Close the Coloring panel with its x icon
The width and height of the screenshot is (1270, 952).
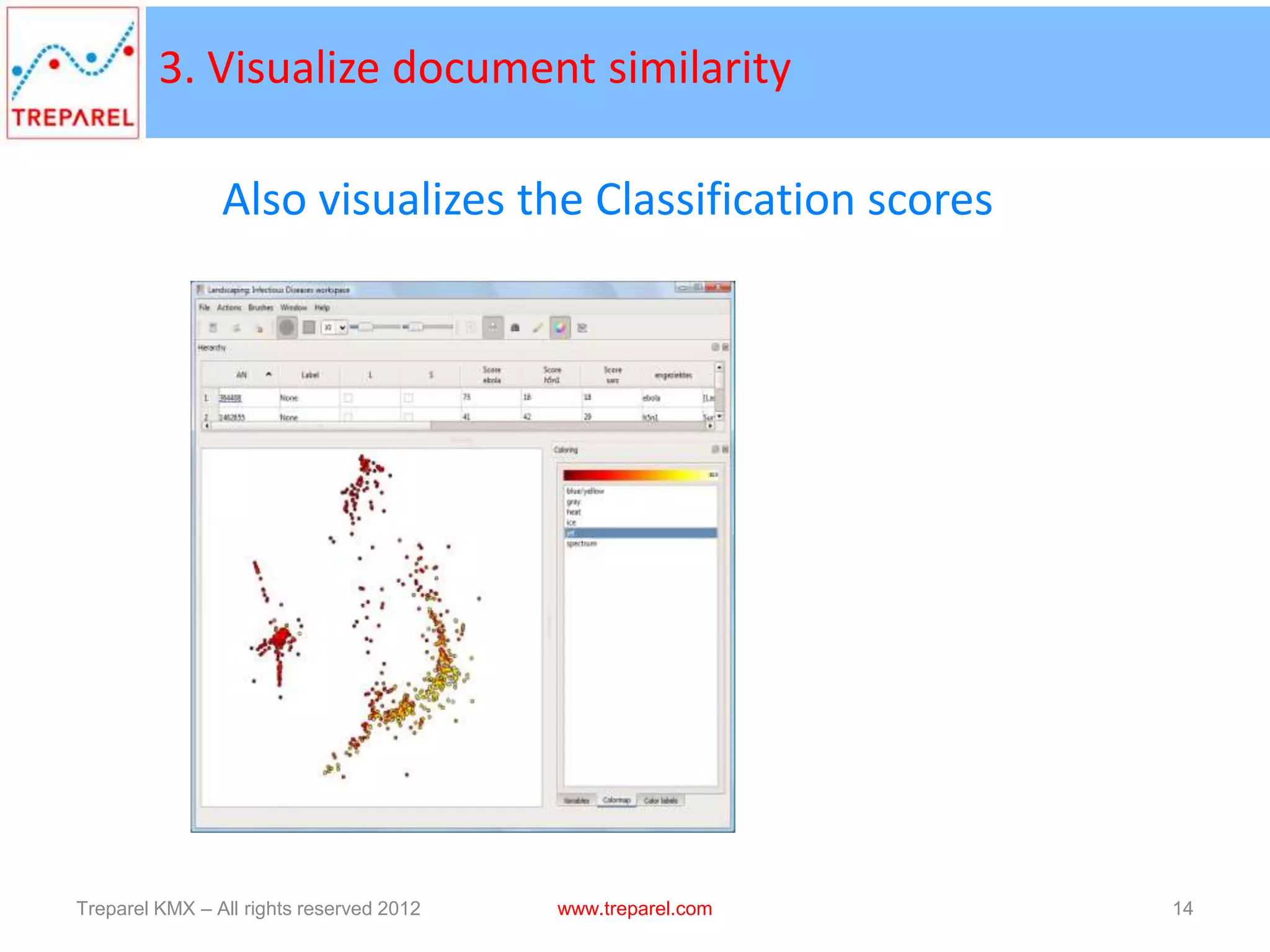coord(725,449)
